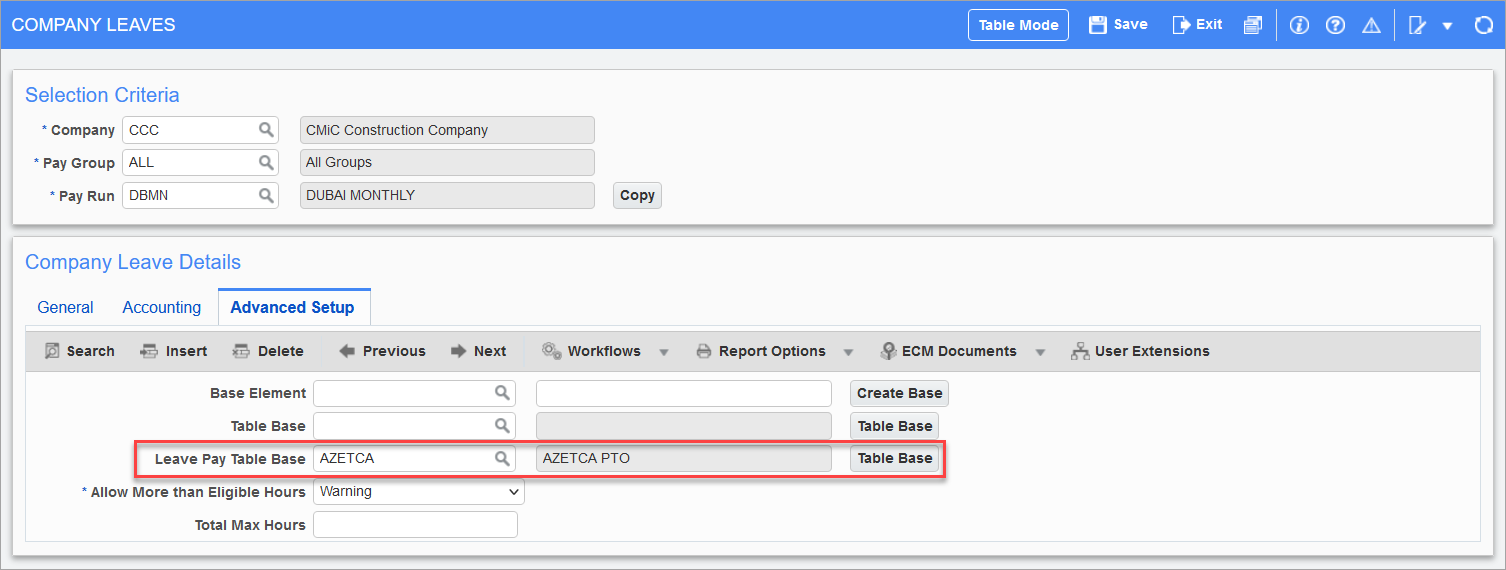The image size is (1506, 570).
Task: Click the Exit icon in header
Action: (1182, 25)
